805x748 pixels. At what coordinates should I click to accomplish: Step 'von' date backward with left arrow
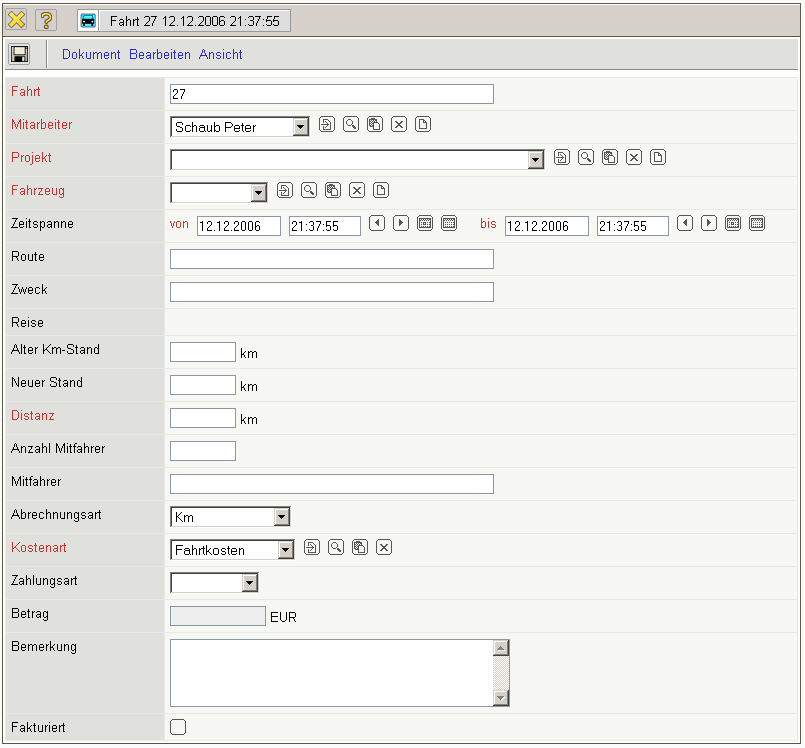pos(377,223)
